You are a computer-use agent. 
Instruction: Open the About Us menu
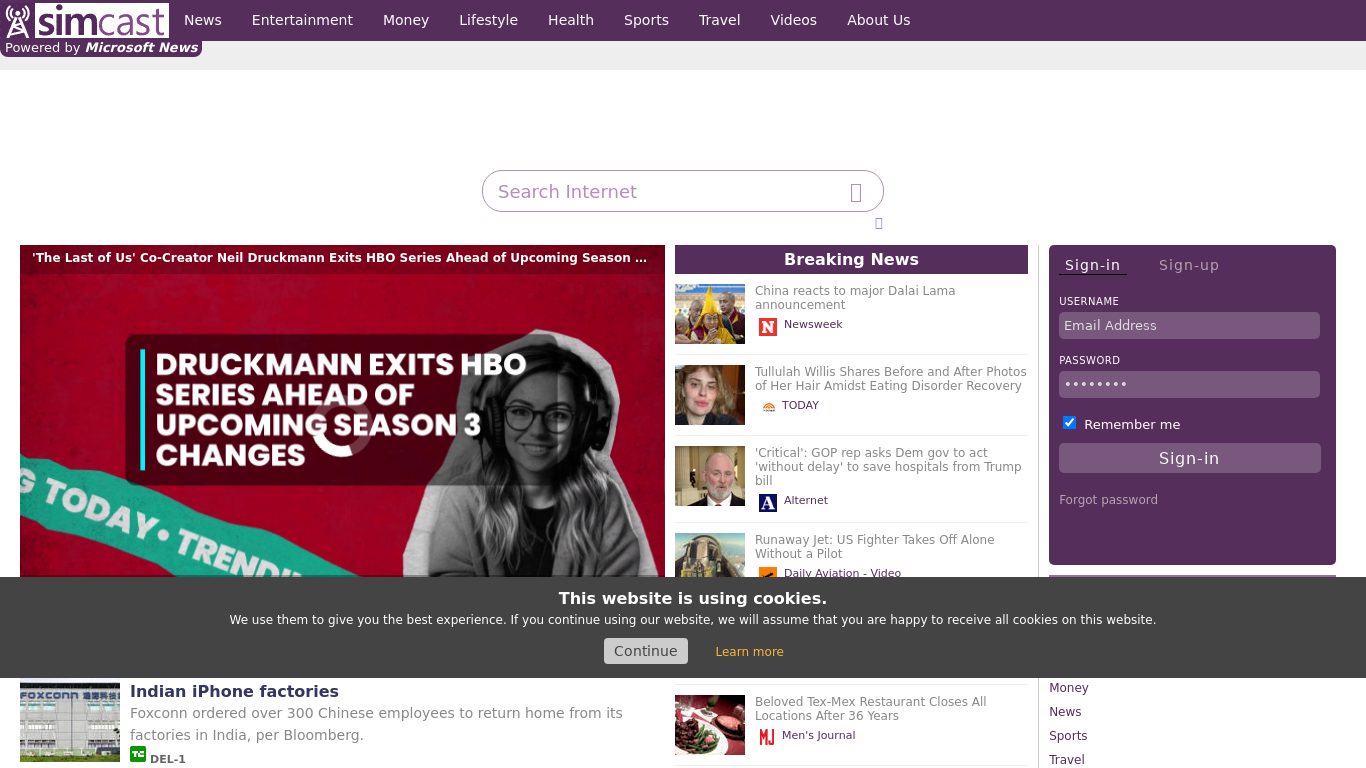(879, 20)
